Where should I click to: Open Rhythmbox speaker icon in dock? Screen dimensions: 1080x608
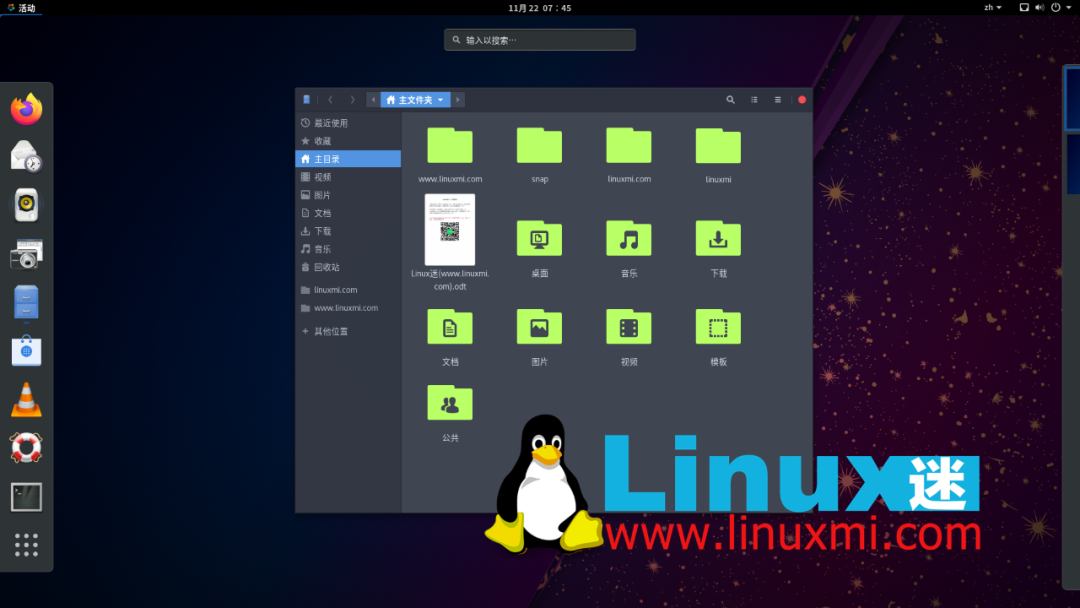[26, 205]
